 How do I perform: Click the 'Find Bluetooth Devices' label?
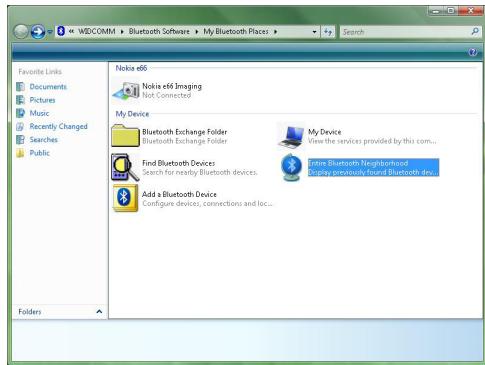click(179, 163)
